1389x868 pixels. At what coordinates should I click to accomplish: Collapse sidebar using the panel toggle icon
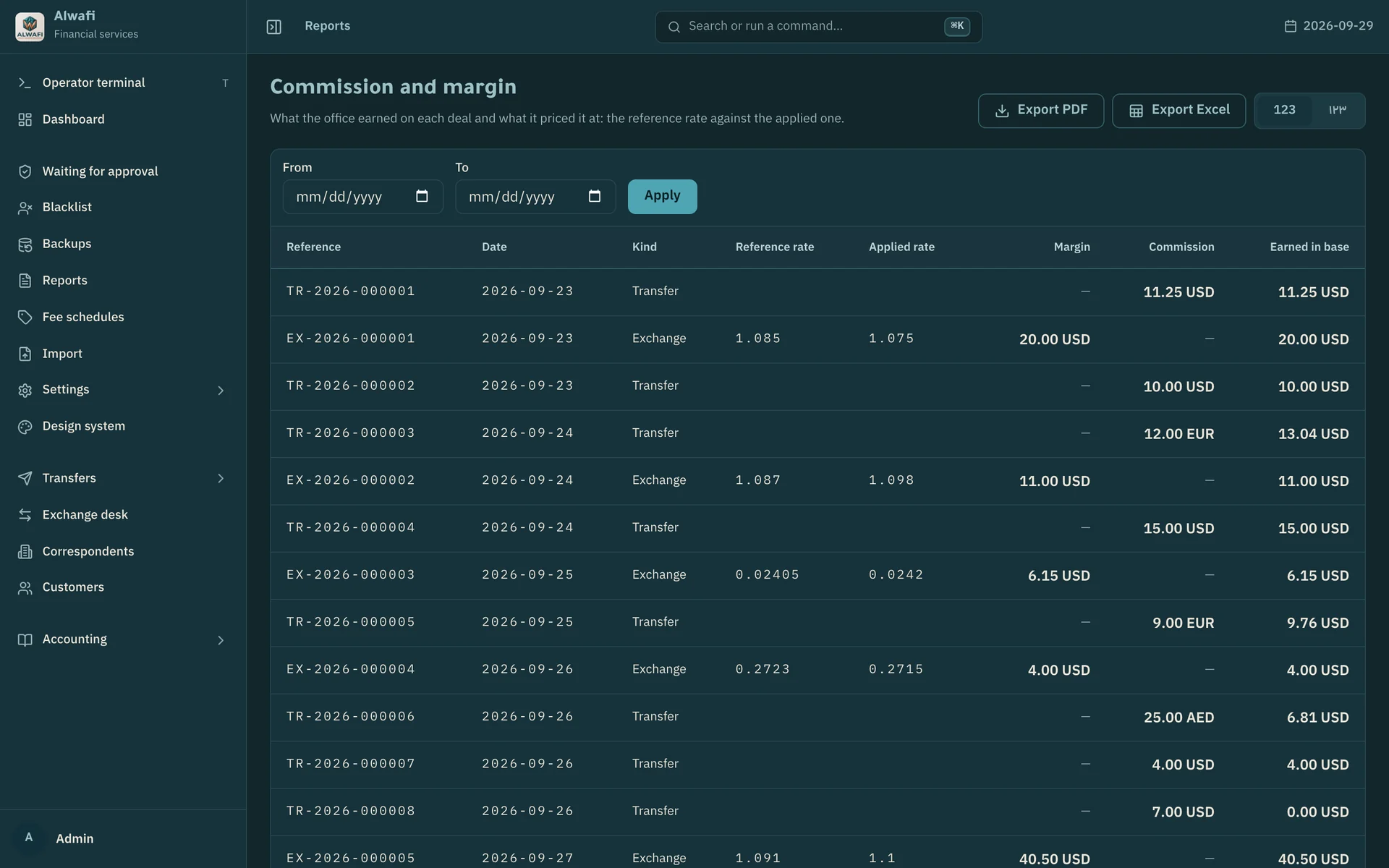coord(274,27)
